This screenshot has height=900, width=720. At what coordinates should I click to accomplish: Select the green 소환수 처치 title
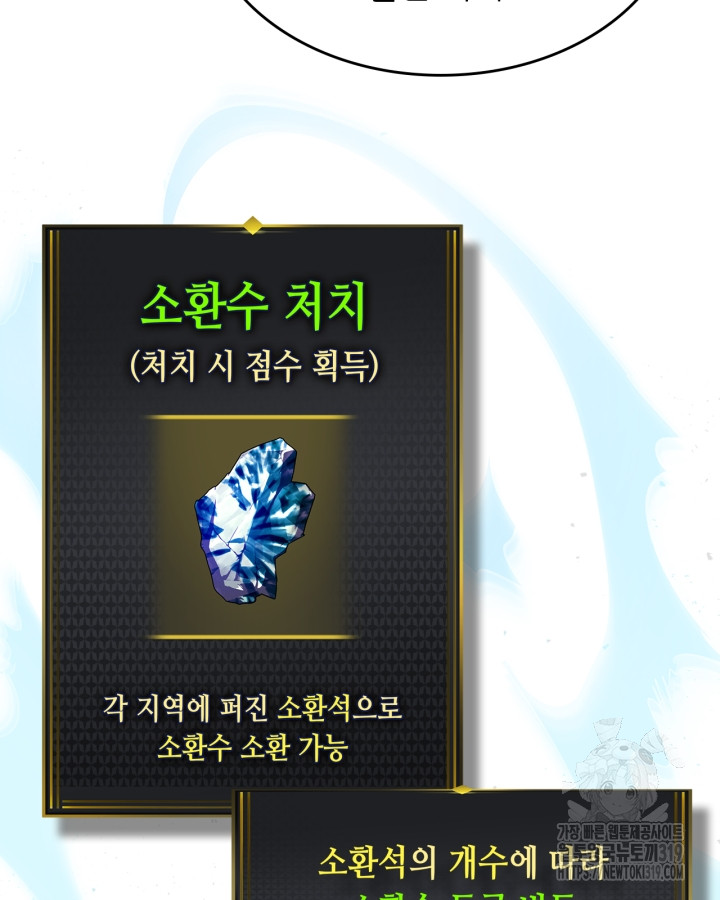point(253,305)
